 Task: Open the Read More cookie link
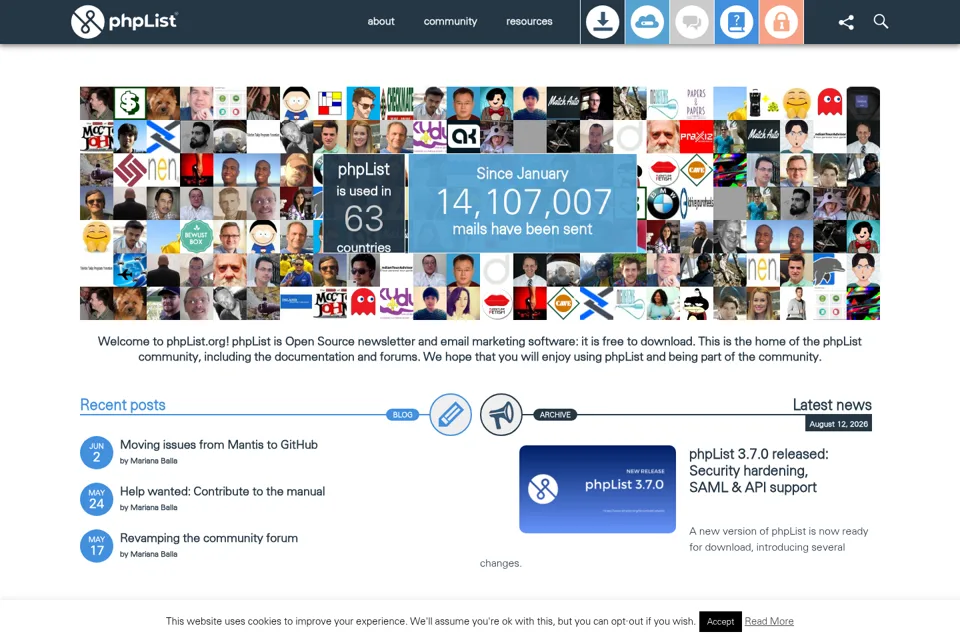point(769,621)
